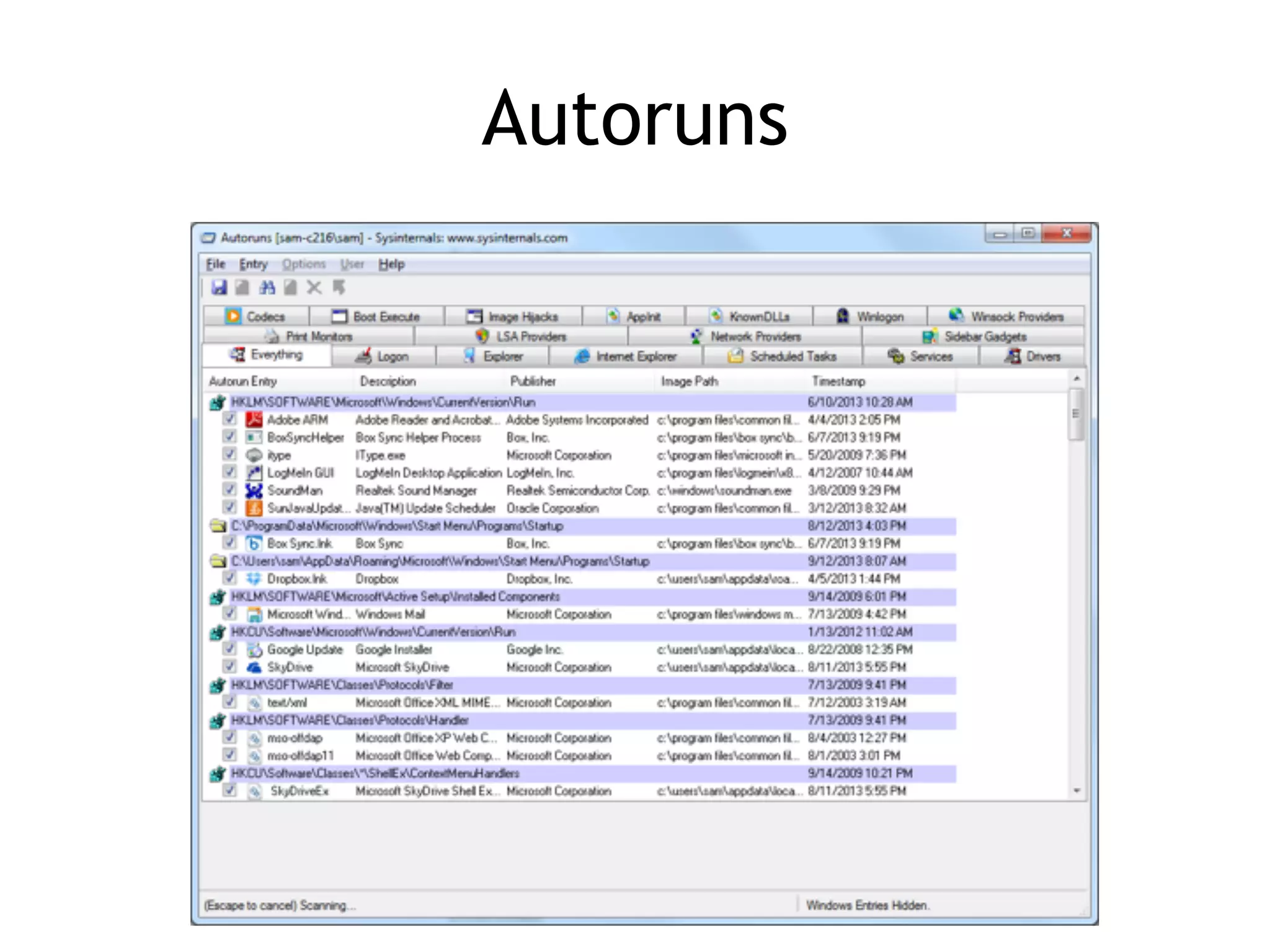Open the Internet Explorer tab
The height and width of the screenshot is (952, 1270).
click(625, 356)
